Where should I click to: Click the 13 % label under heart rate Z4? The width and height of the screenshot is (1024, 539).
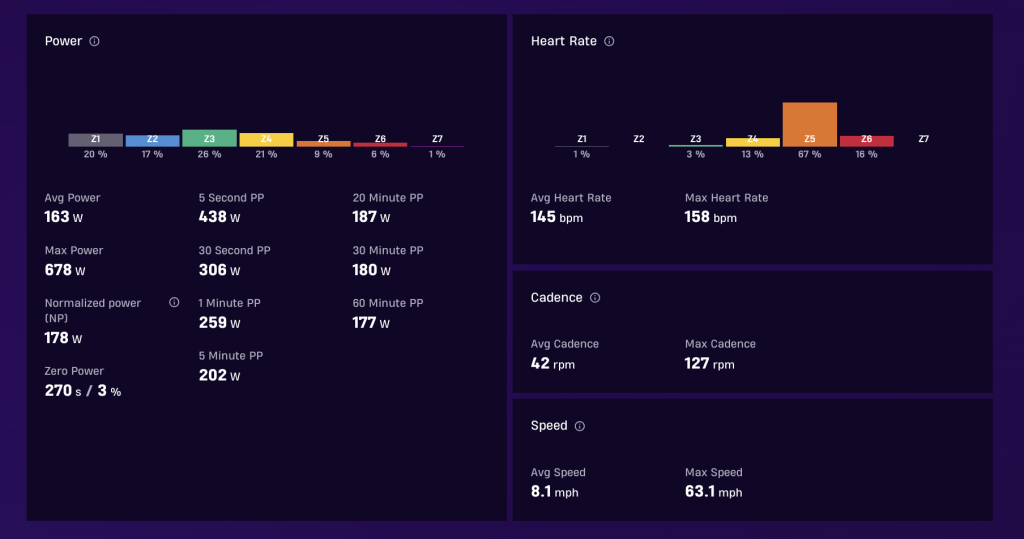click(x=752, y=154)
